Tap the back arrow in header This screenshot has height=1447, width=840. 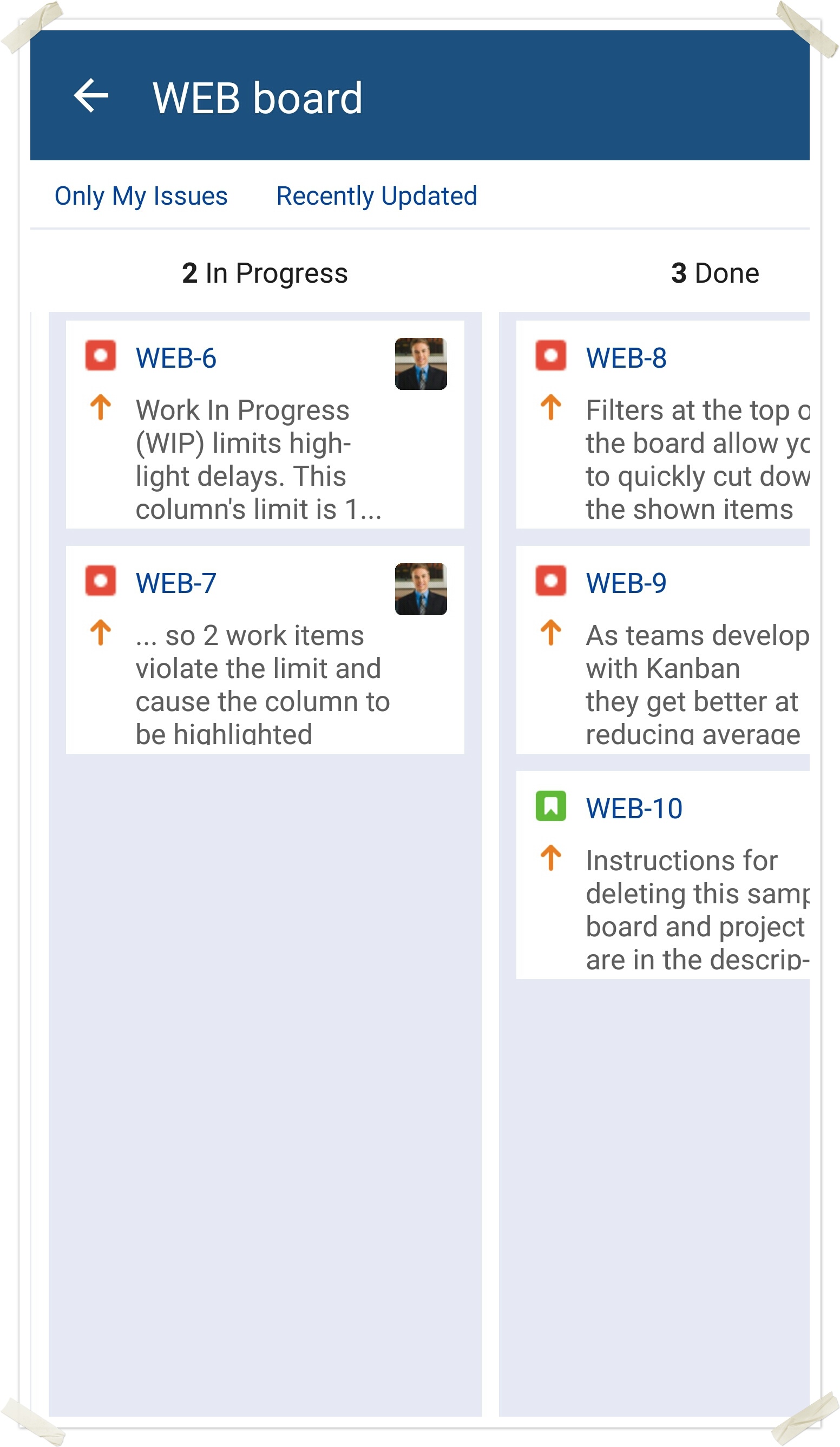point(91,95)
